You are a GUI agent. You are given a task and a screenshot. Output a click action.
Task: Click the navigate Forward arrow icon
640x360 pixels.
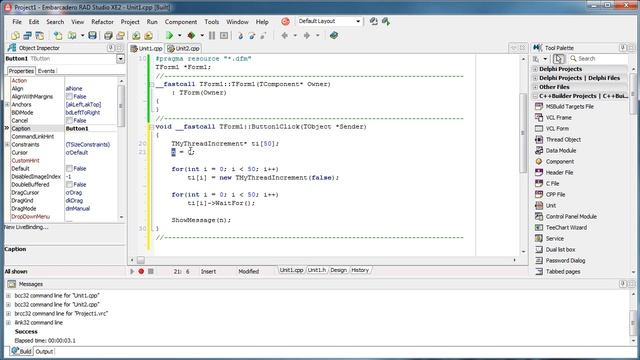[x=307, y=36]
